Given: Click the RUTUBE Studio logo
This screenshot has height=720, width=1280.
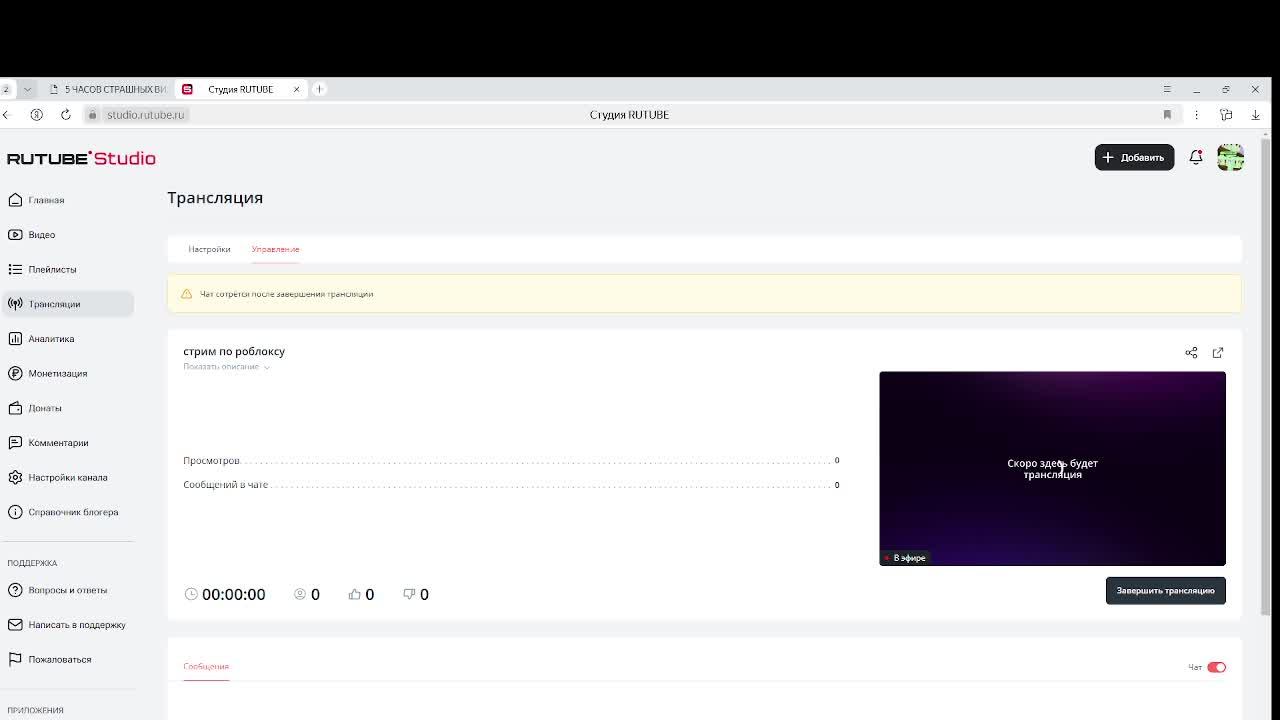Looking at the screenshot, I should pyautogui.click(x=81, y=158).
